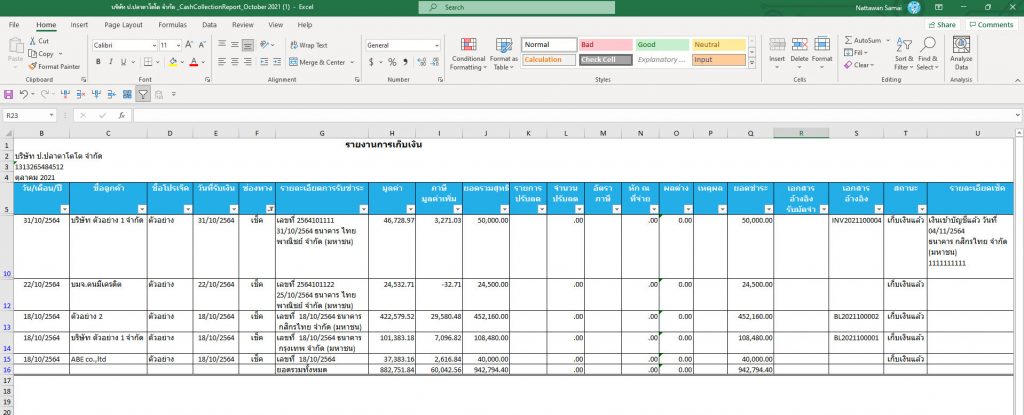
Task: Open the Sort & Filter menu
Action: [x=904, y=55]
